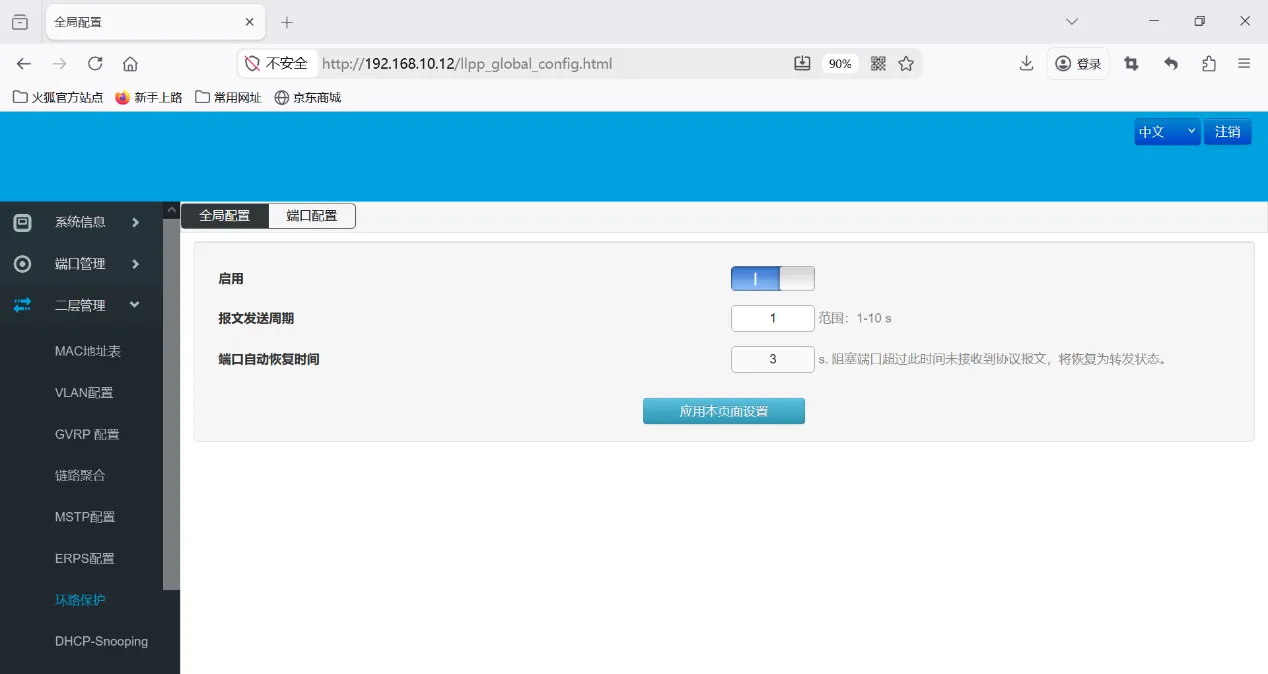The height and width of the screenshot is (674, 1268).
Task: Toggle the 启用 enable switch
Action: [773, 279]
